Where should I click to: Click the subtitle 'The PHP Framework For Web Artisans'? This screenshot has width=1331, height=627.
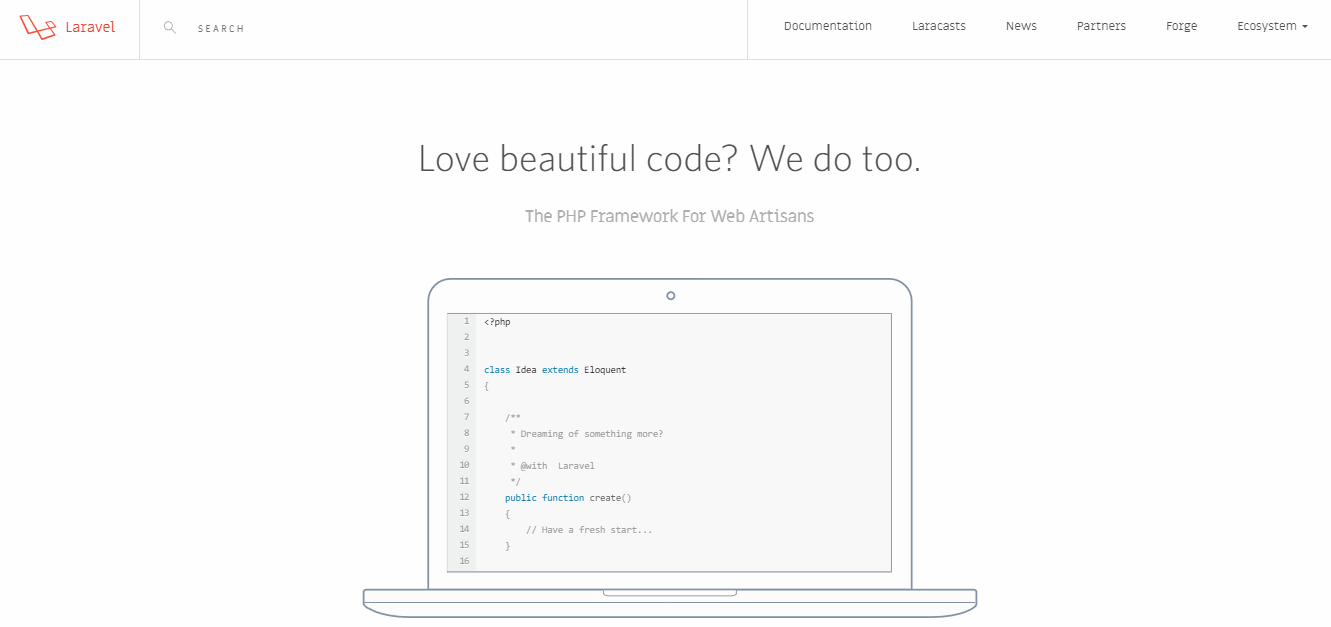pos(669,216)
